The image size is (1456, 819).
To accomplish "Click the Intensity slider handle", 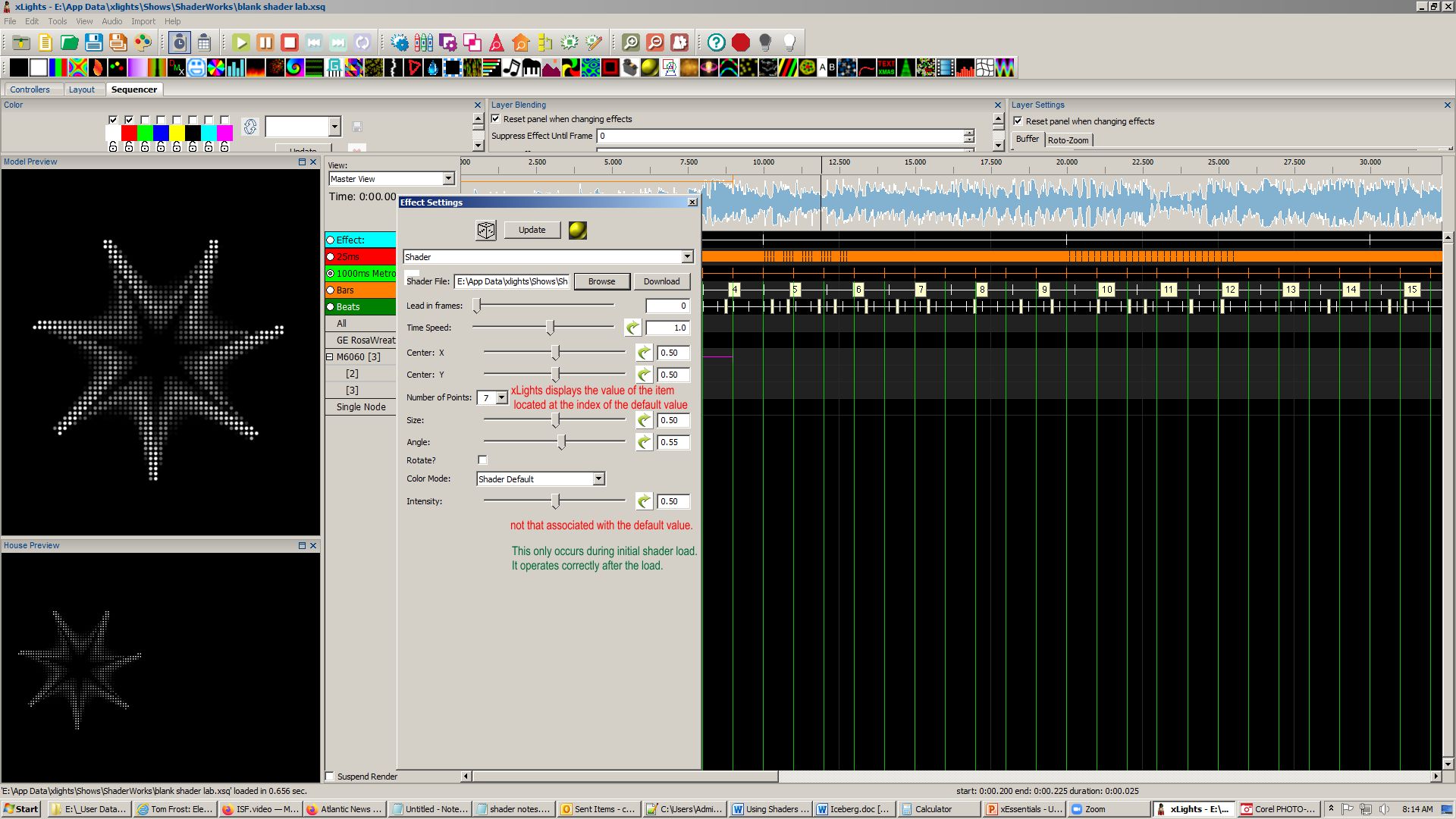I will [556, 501].
